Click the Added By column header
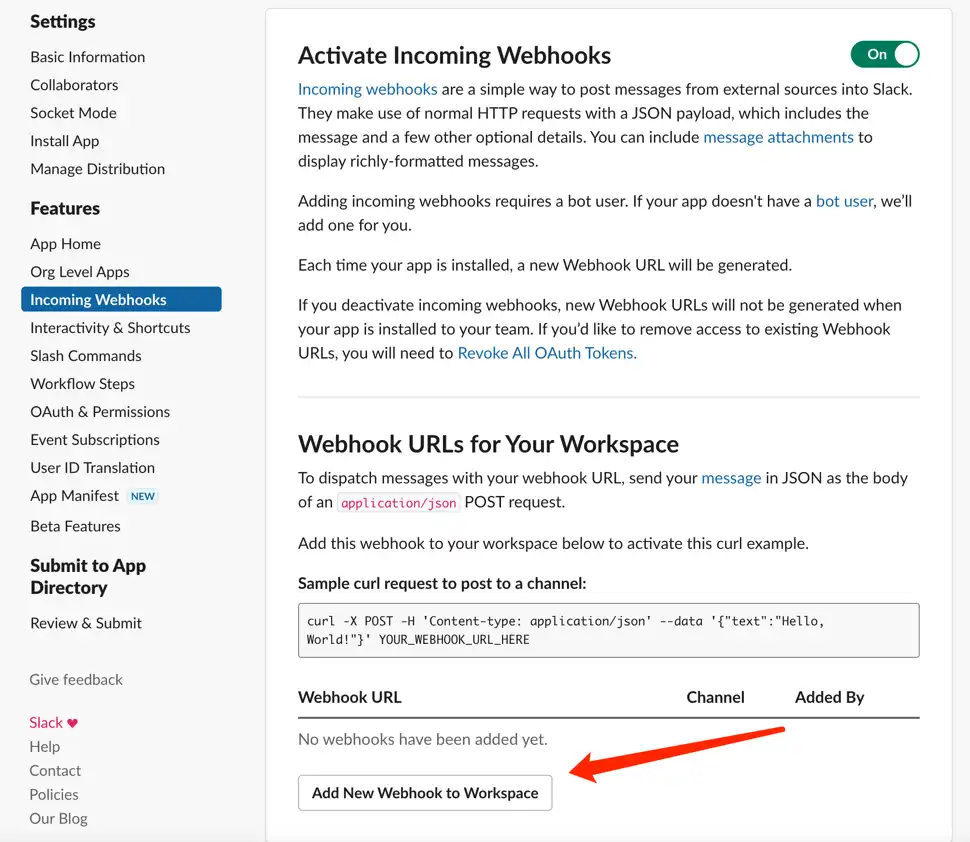 (x=830, y=697)
